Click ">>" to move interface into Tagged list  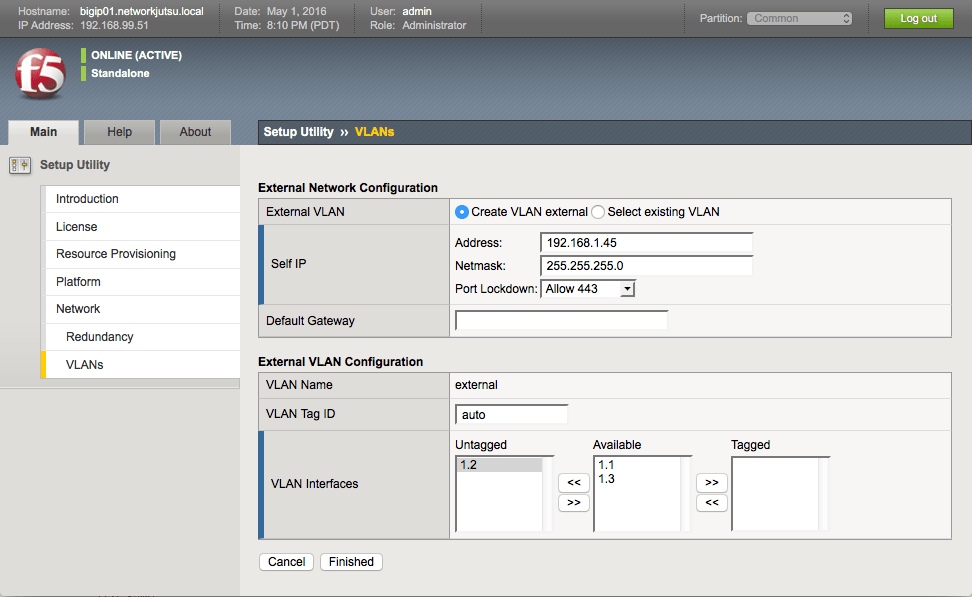click(x=711, y=482)
